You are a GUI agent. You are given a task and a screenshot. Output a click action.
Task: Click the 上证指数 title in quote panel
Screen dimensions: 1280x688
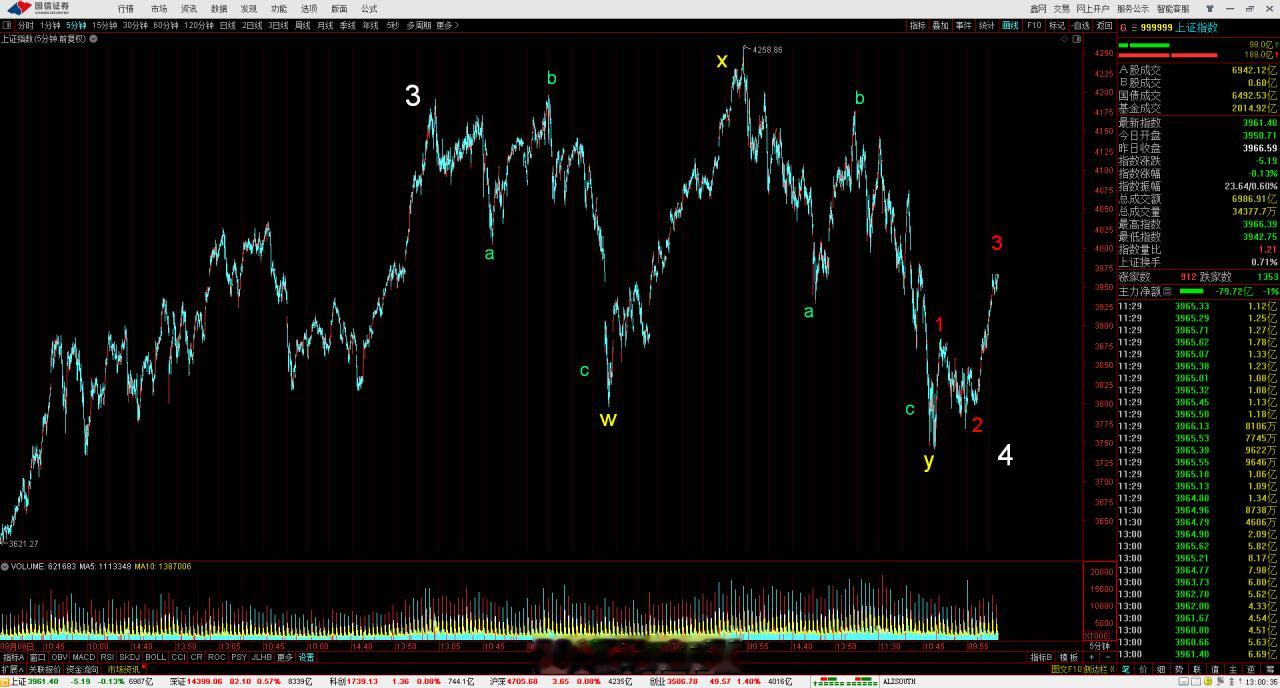coord(1196,27)
